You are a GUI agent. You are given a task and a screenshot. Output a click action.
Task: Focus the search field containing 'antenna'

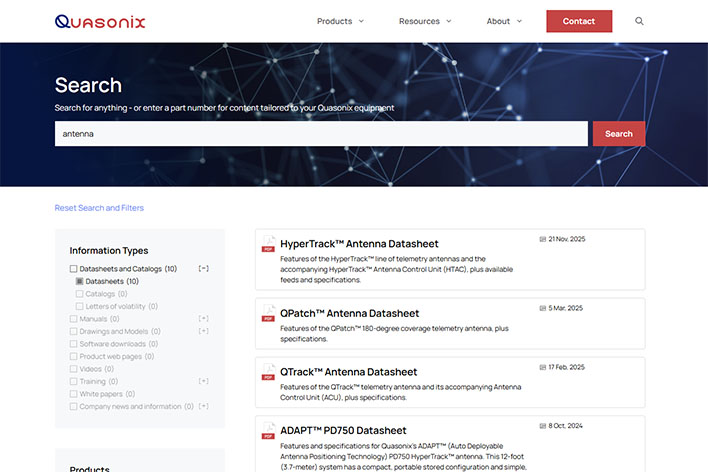320,134
